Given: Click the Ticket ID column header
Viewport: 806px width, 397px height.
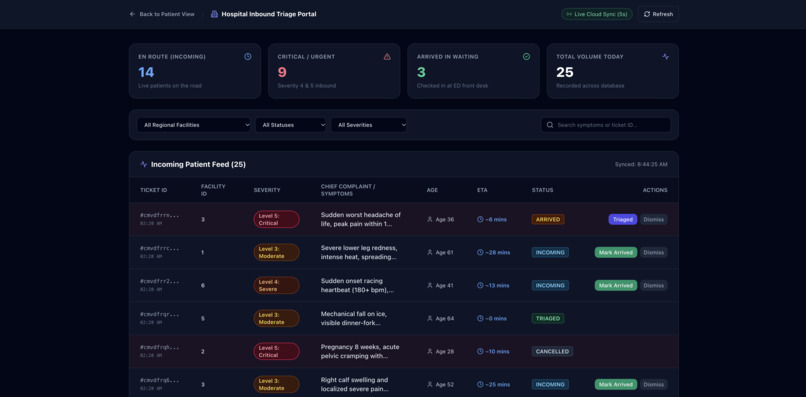Looking at the screenshot, I should [x=154, y=190].
